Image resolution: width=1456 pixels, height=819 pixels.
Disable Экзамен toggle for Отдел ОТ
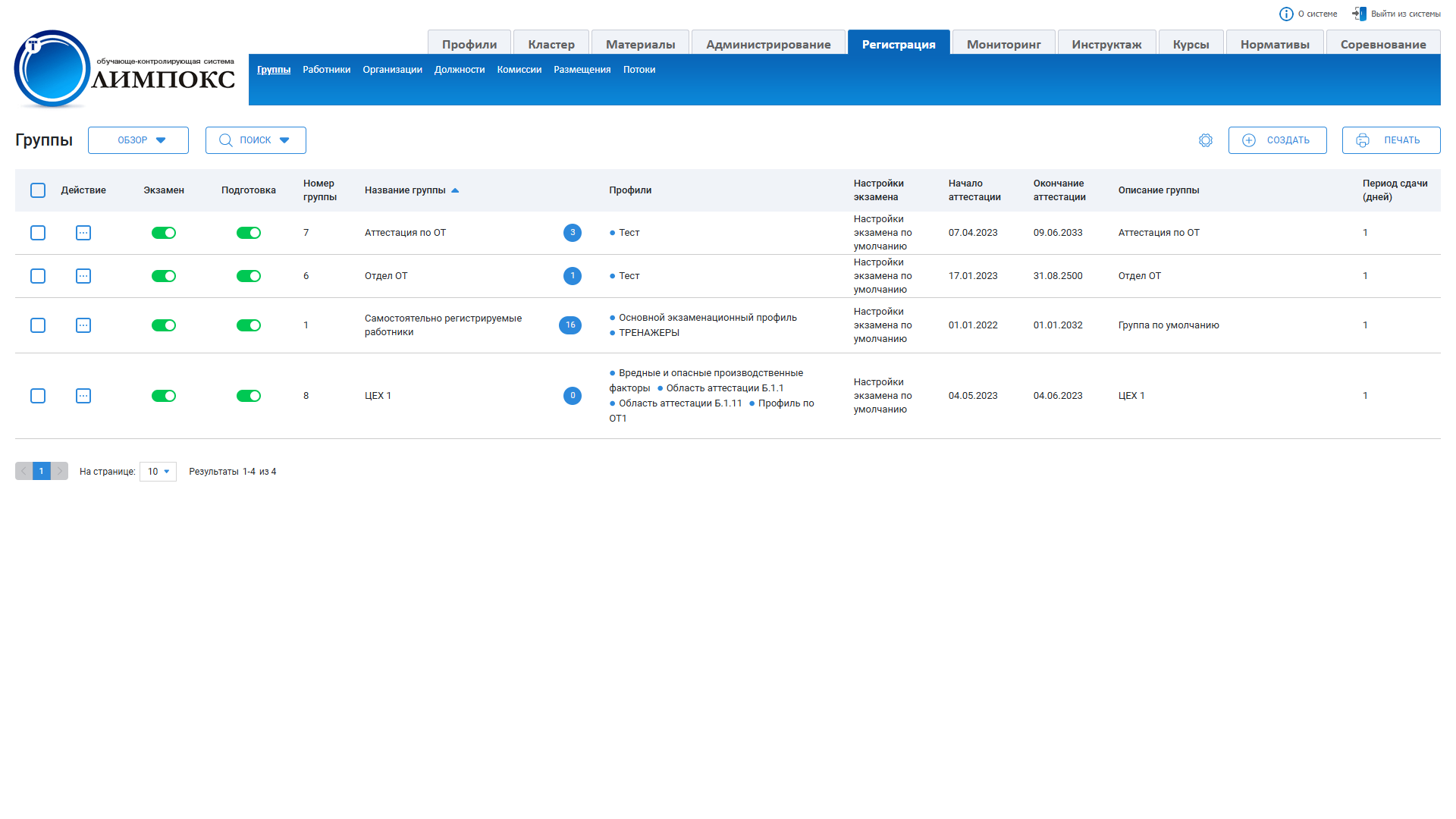click(164, 276)
